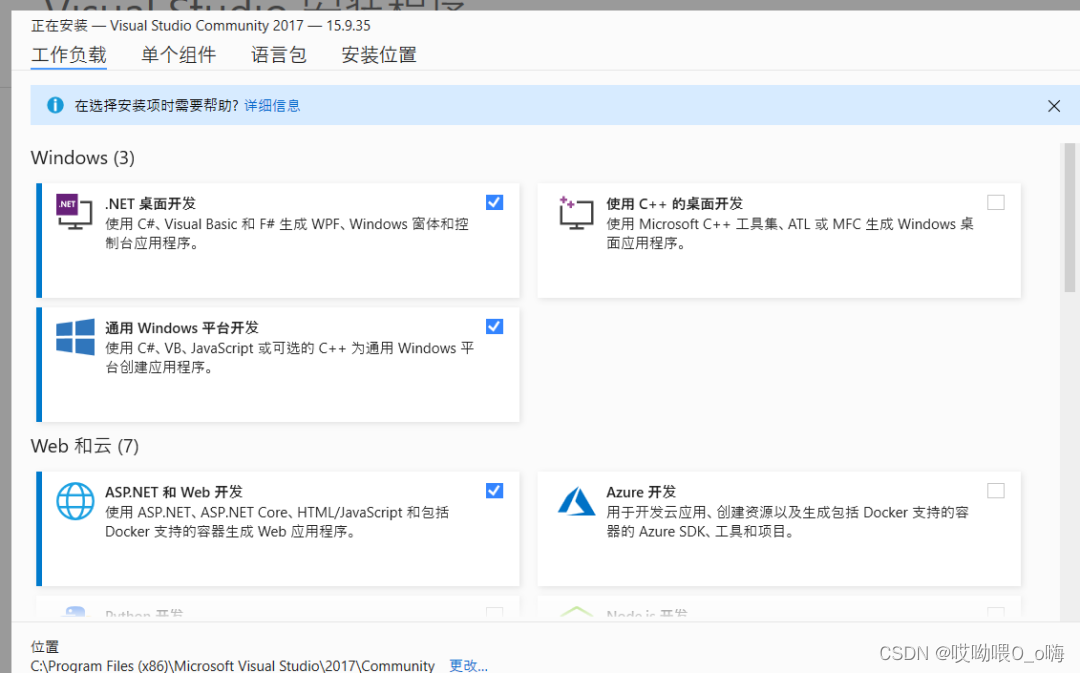The height and width of the screenshot is (673, 1080).
Task: Uncheck the .NET 桌面开发 workload checkbox
Action: pos(495,203)
